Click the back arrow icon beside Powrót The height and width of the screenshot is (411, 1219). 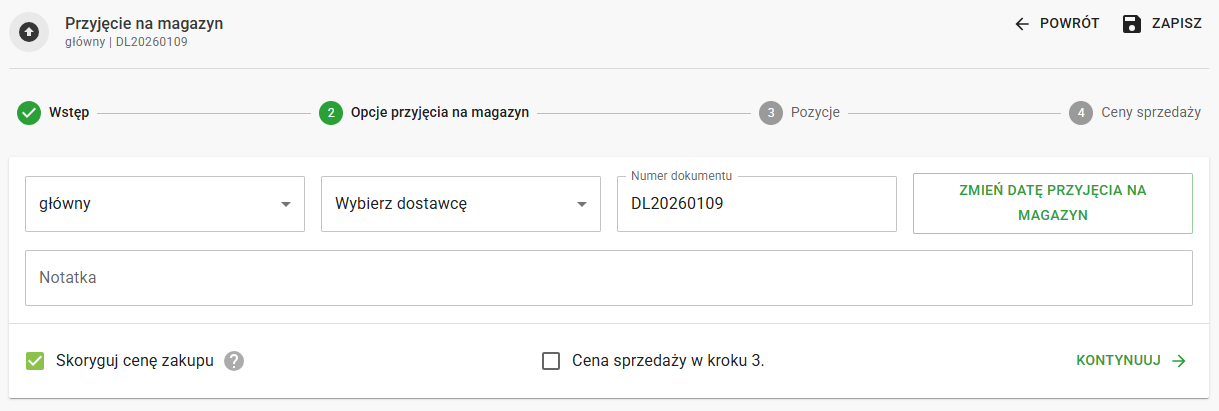pyautogui.click(x=1021, y=24)
